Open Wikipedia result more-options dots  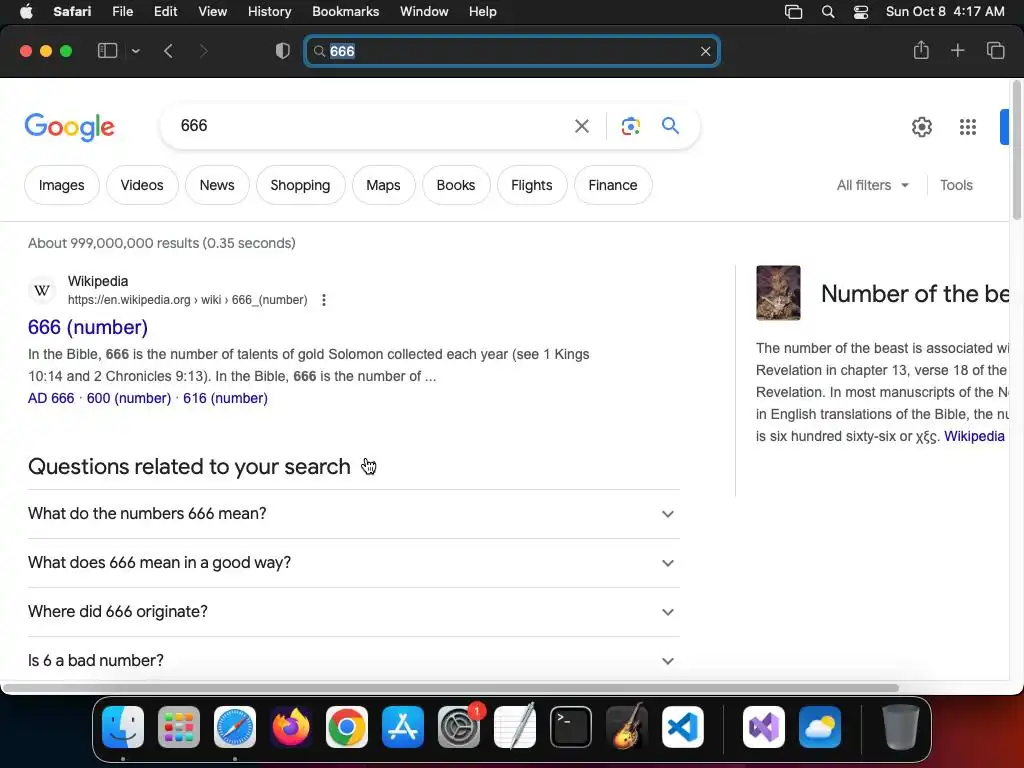coord(324,300)
